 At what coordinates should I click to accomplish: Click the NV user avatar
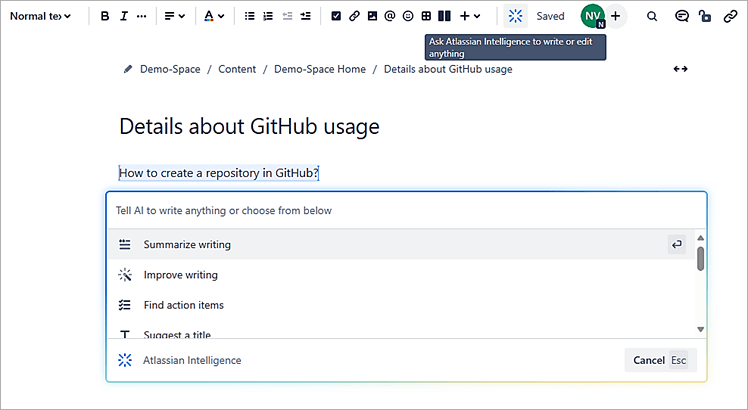(x=592, y=16)
